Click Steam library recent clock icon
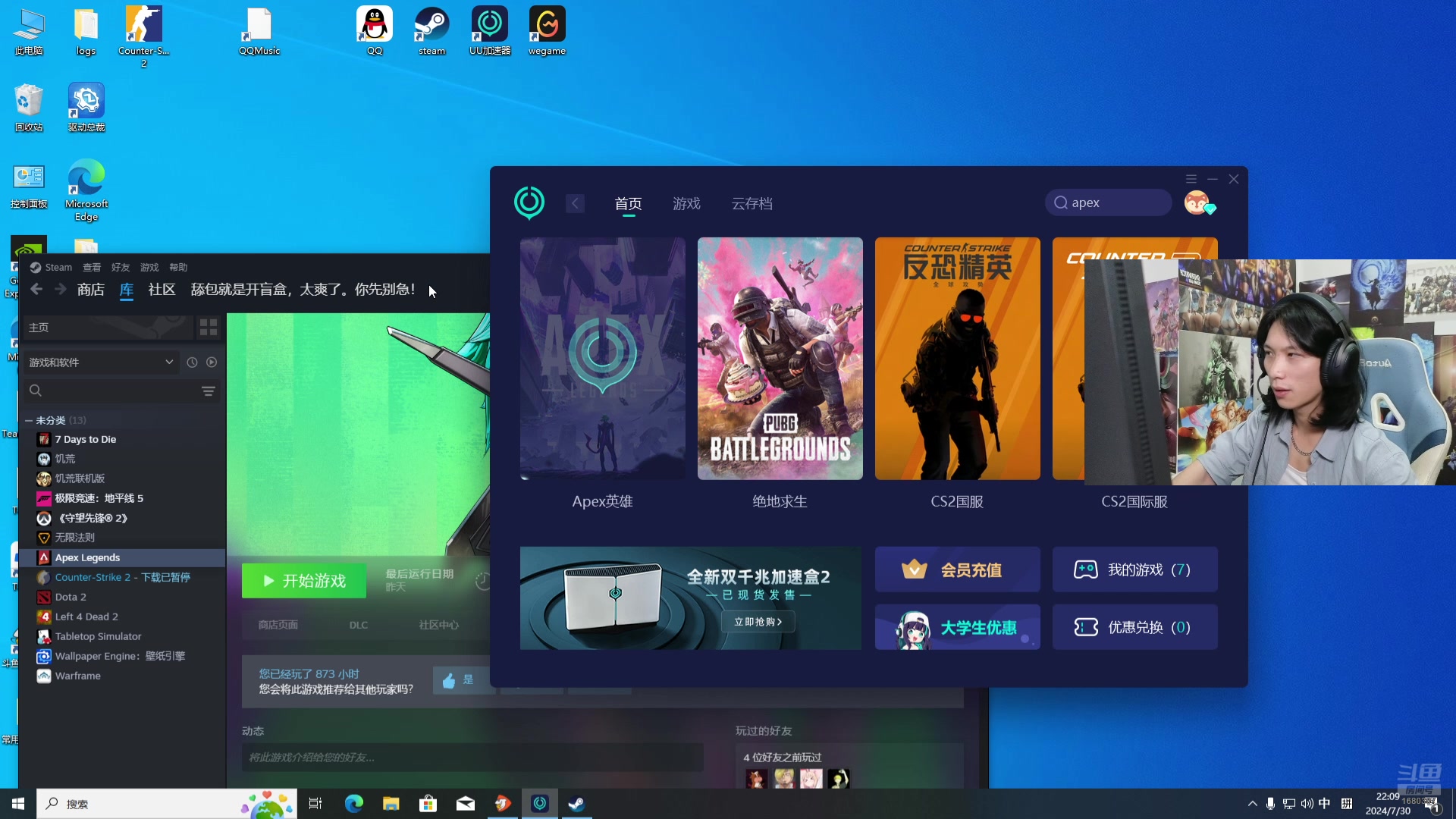Viewport: 1456px width, 819px height. [192, 362]
